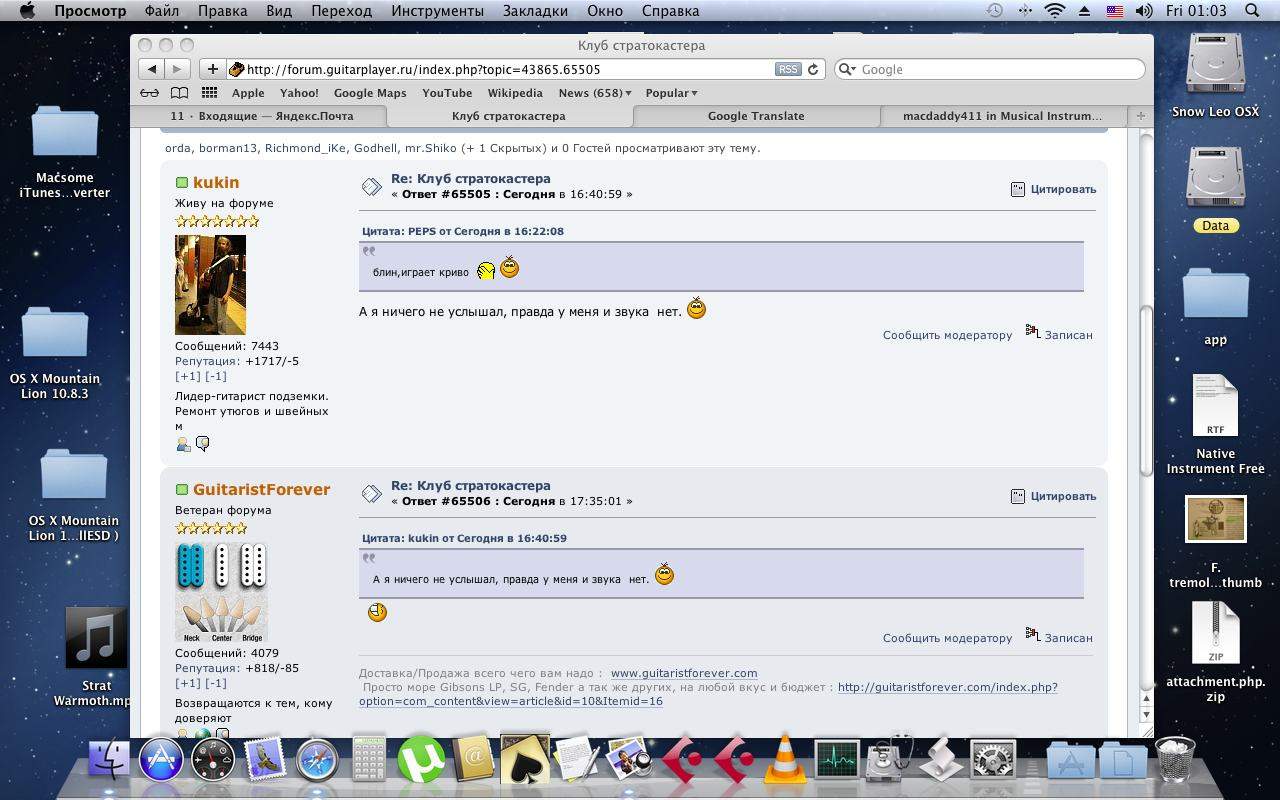Open the www.guitaristforever.com signature link
1280x800 pixels.
click(x=684, y=673)
